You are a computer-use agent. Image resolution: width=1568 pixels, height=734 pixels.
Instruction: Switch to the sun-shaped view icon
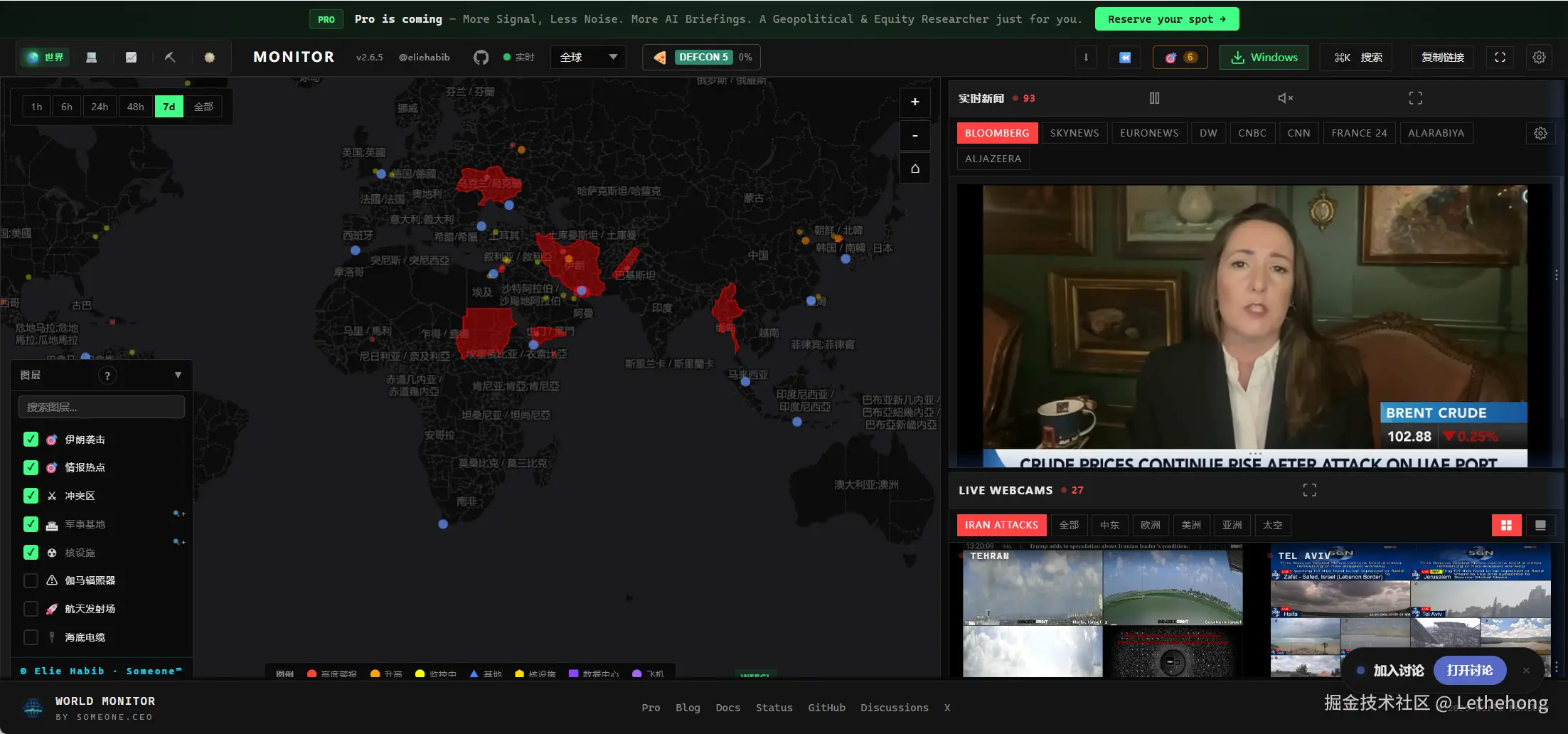tap(209, 58)
